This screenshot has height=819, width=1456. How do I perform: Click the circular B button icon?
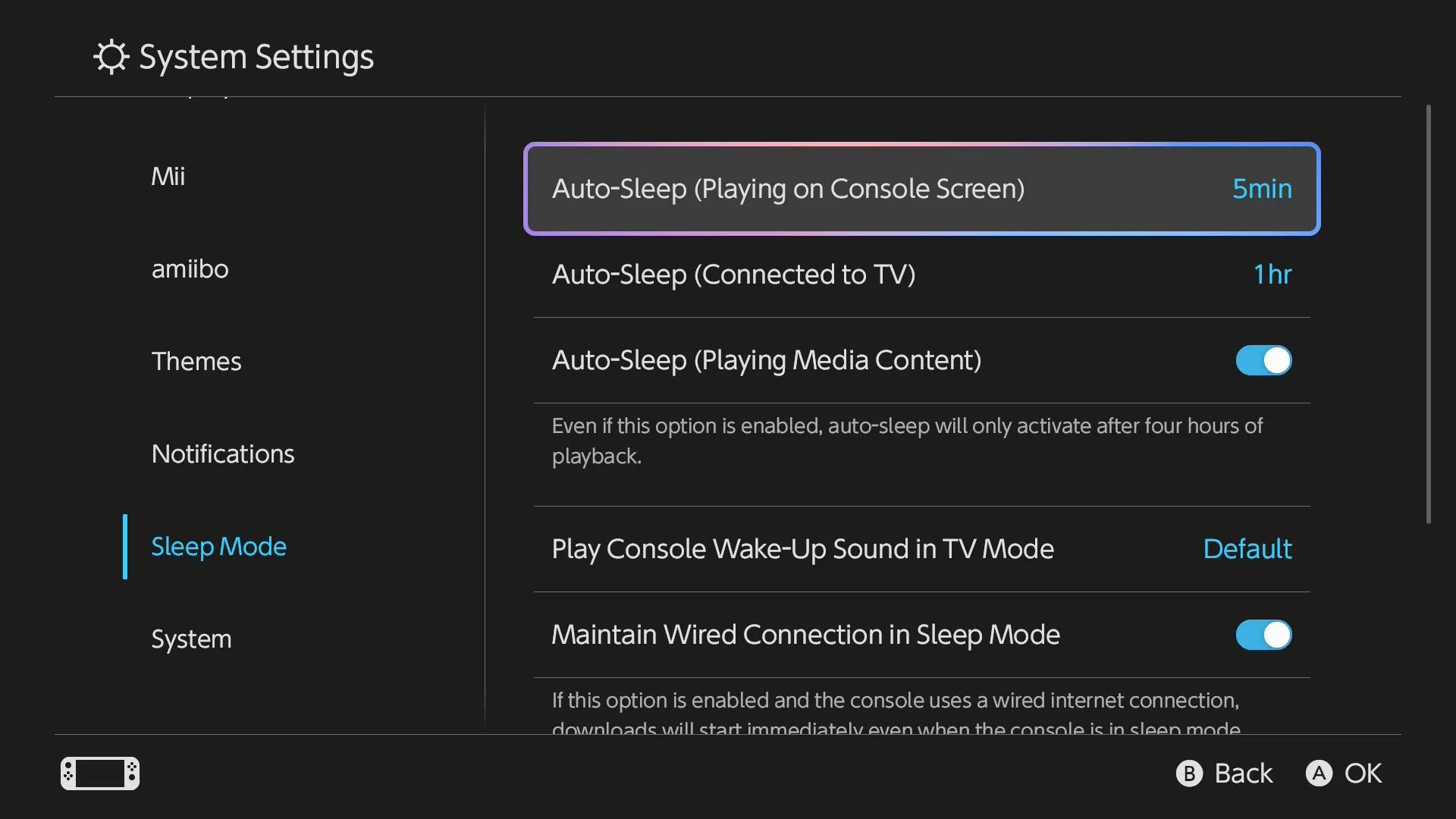[x=1189, y=773]
